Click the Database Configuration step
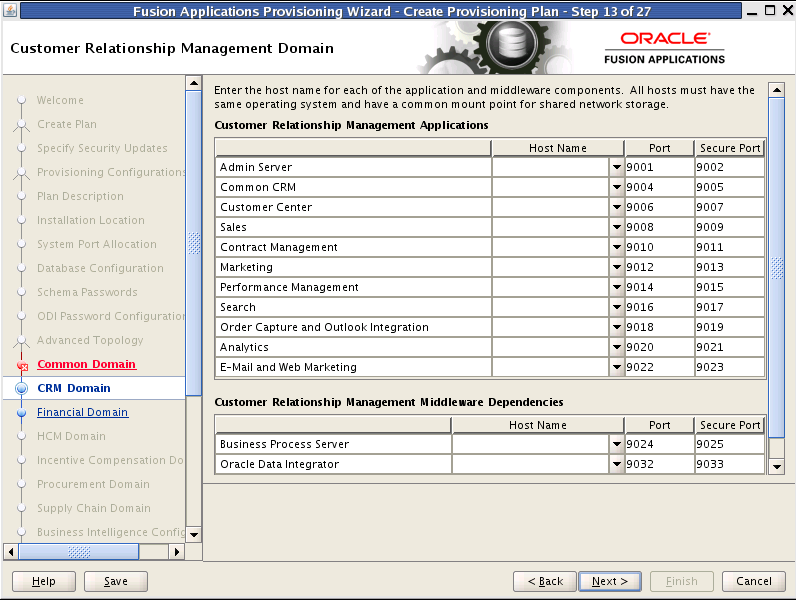Screen dimensions: 796x600 click(x=101, y=268)
